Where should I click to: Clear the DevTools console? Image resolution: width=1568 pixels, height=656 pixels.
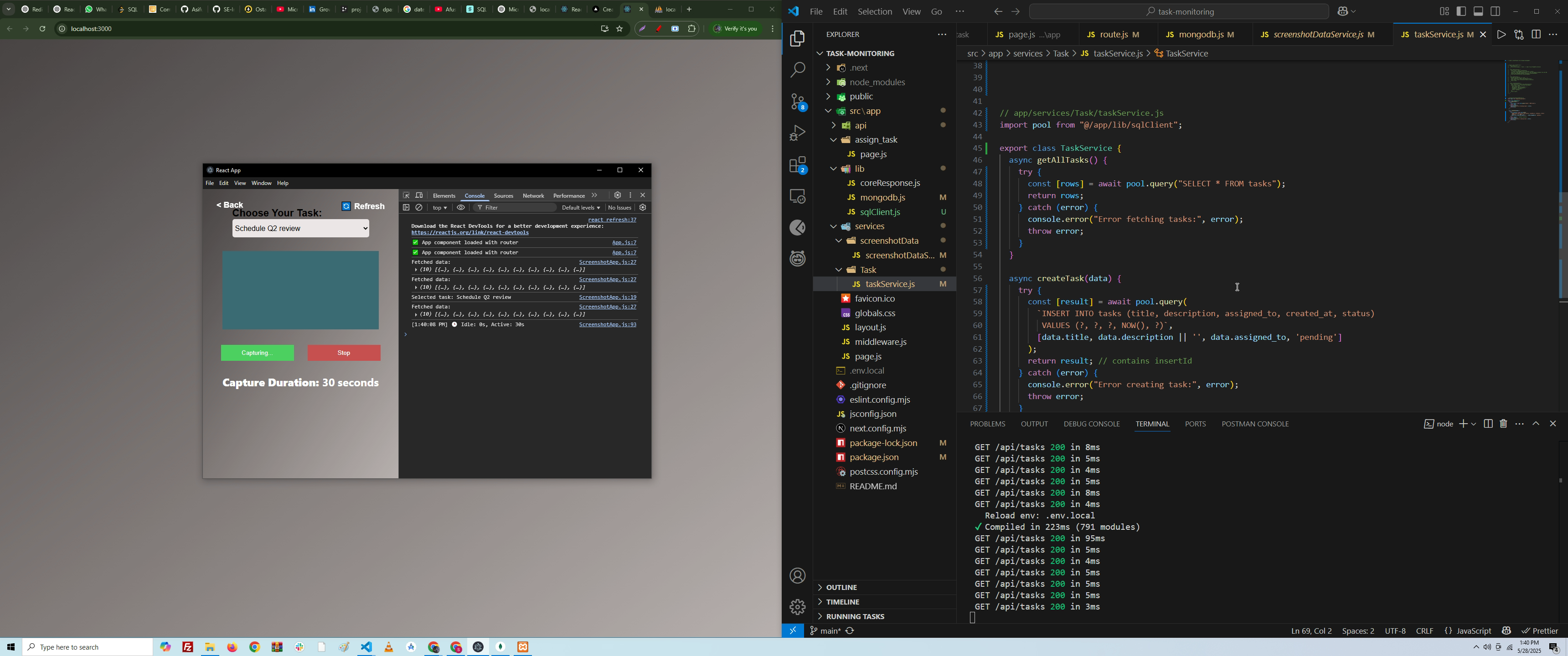click(419, 208)
